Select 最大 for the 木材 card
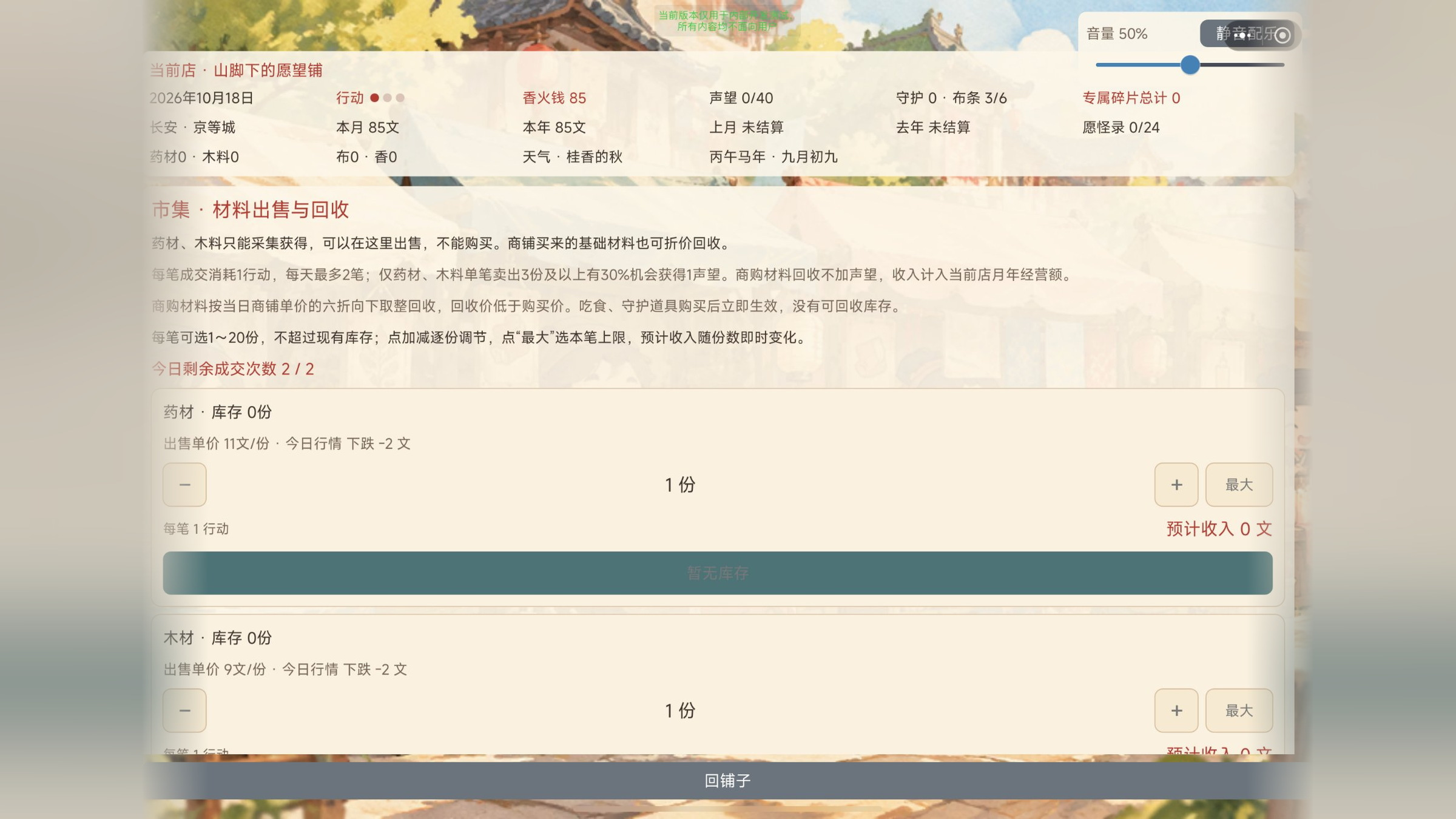 tap(1239, 710)
